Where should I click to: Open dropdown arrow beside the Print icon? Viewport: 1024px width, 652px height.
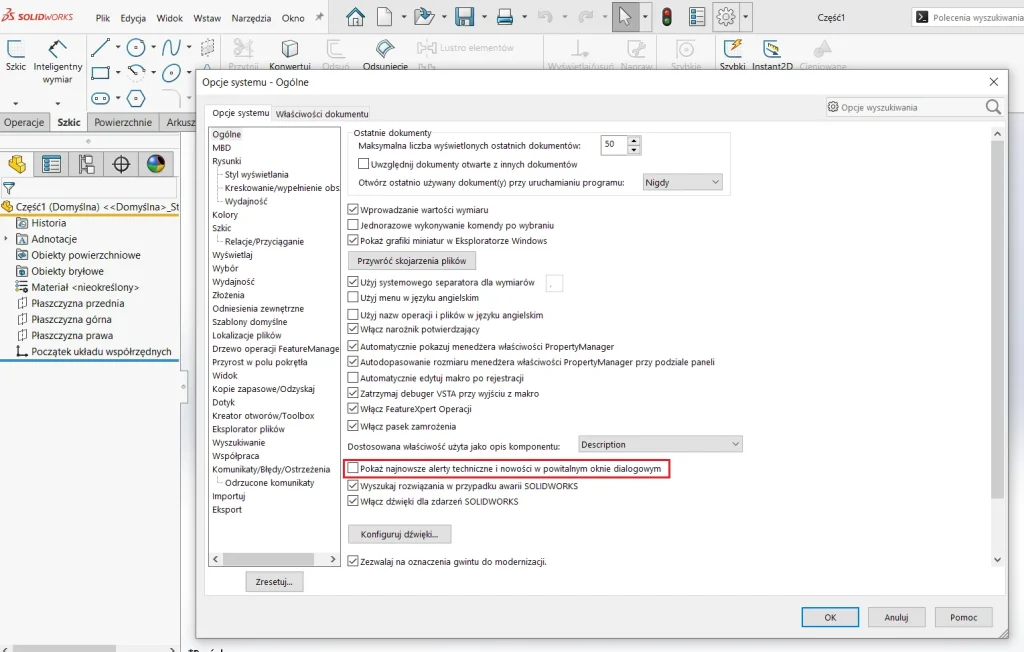(524, 17)
